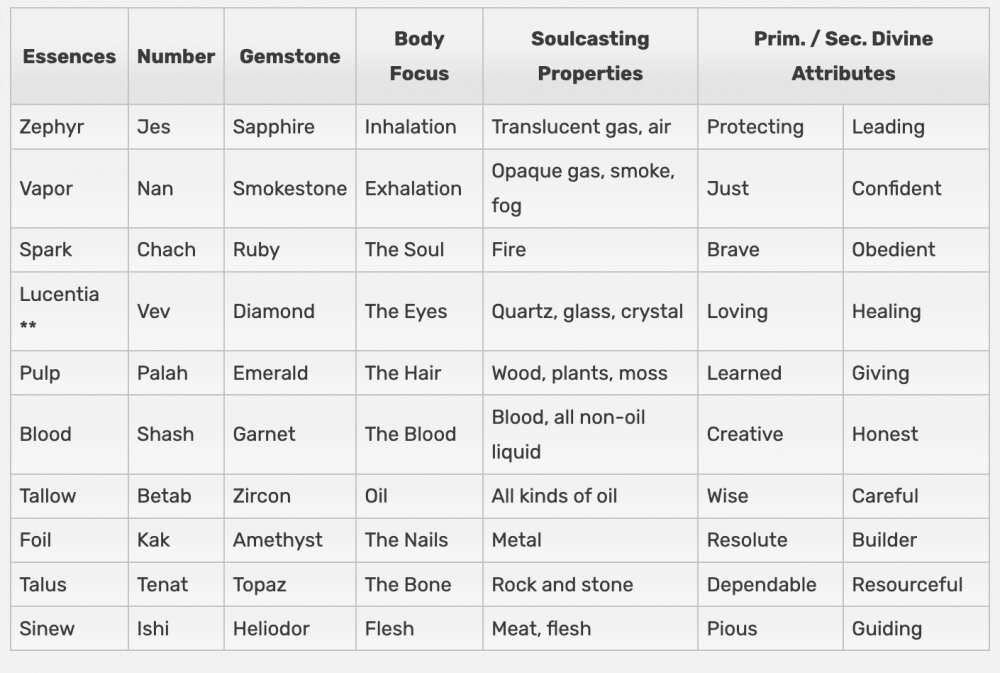Click the Resourceful attribute cell

coord(916,584)
